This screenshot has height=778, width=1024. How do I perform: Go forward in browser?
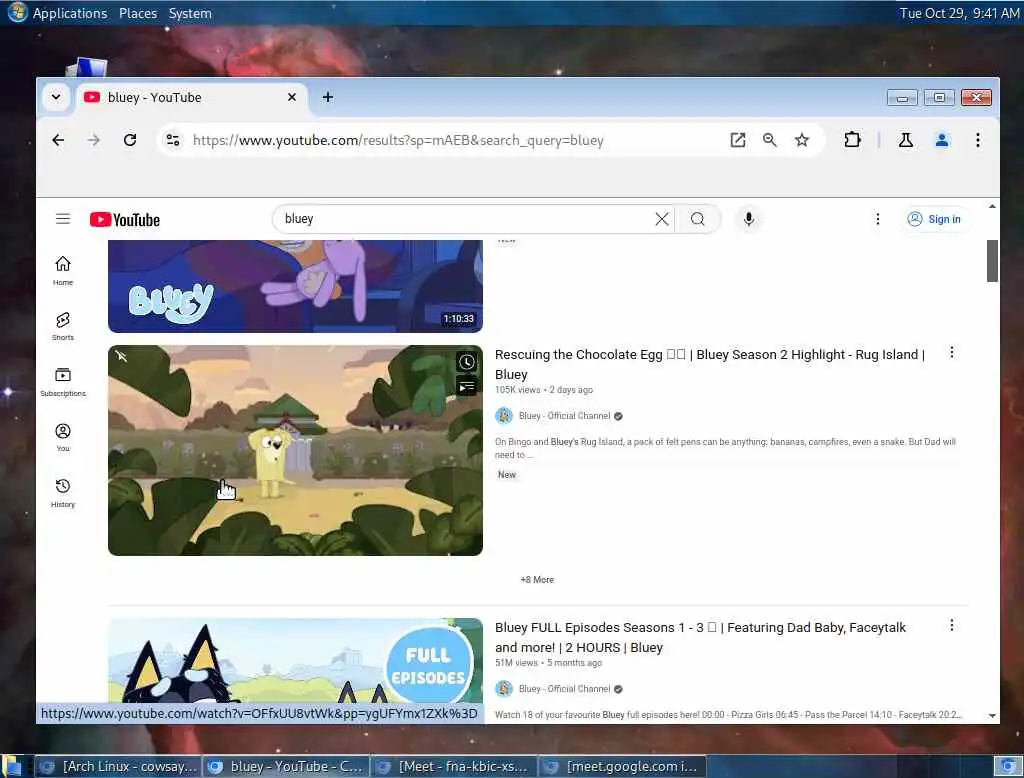[x=94, y=140]
